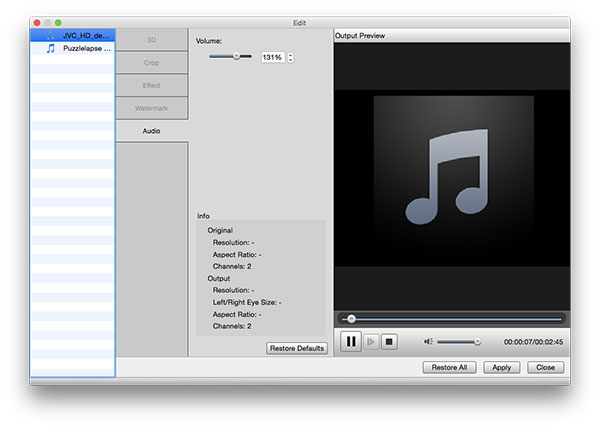The width and height of the screenshot is (600, 428).
Task: Switch to the Watermark tab
Action: tap(152, 108)
